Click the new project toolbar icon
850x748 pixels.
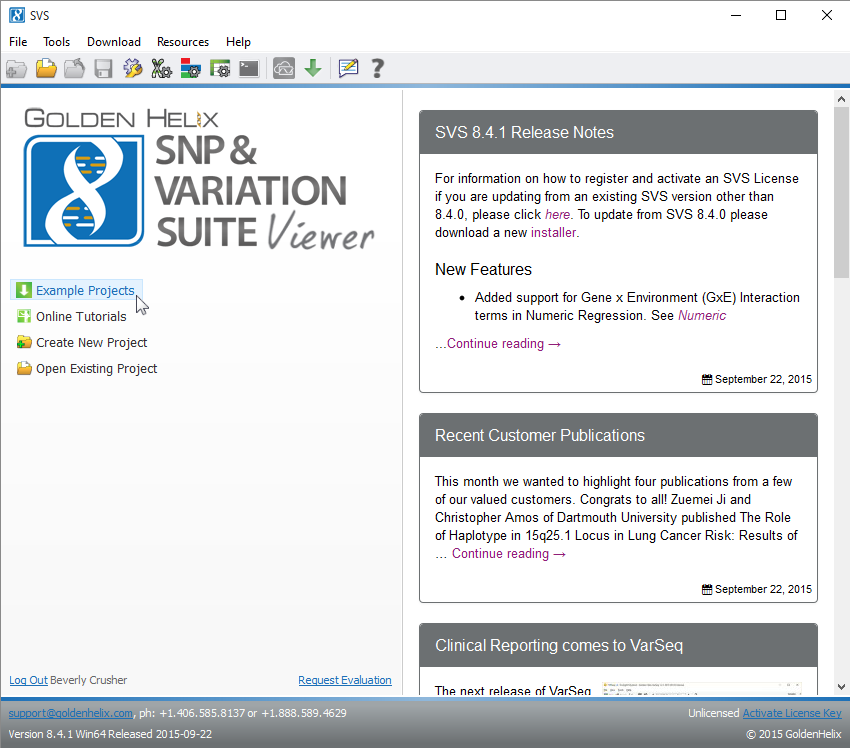[16, 68]
